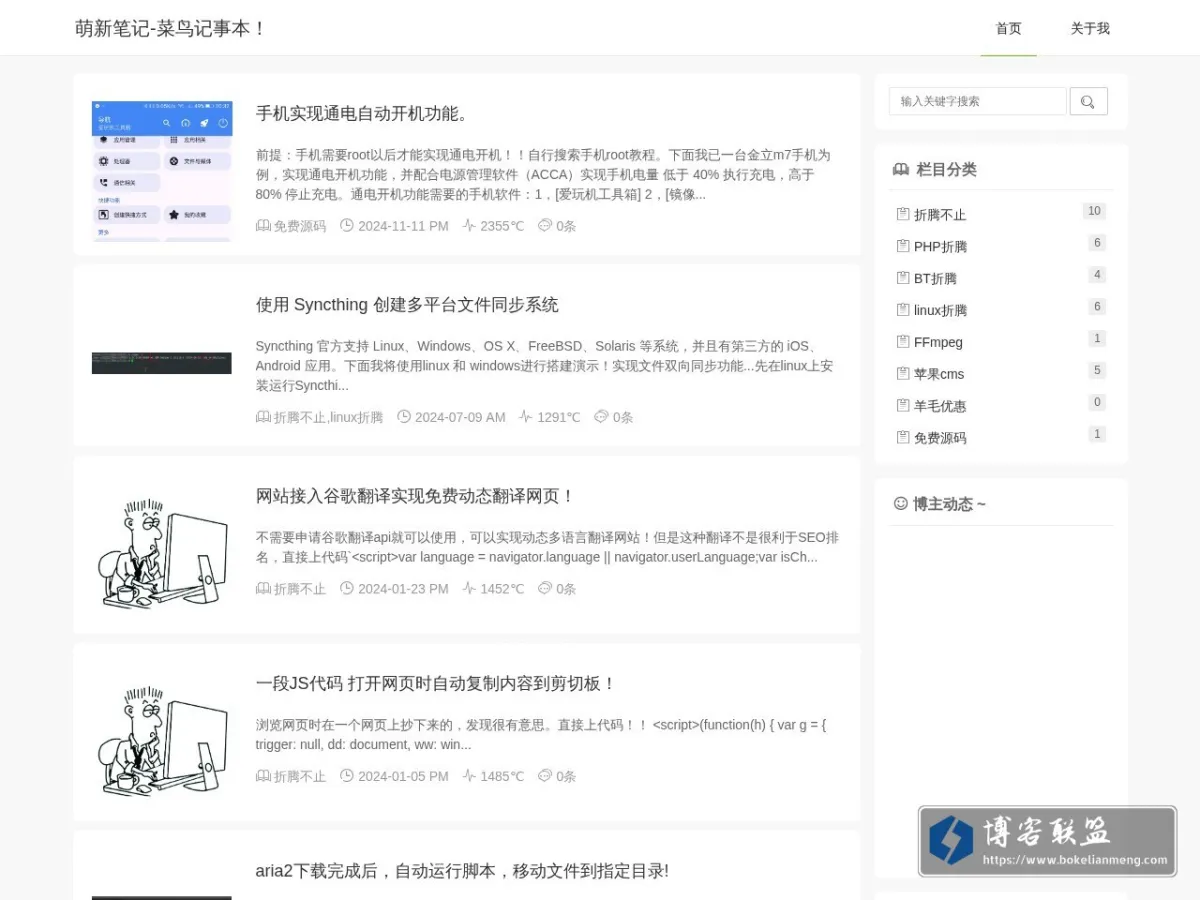Click the clipboard icon beside BT折腾
This screenshot has height=900, width=1200.
pos(903,278)
